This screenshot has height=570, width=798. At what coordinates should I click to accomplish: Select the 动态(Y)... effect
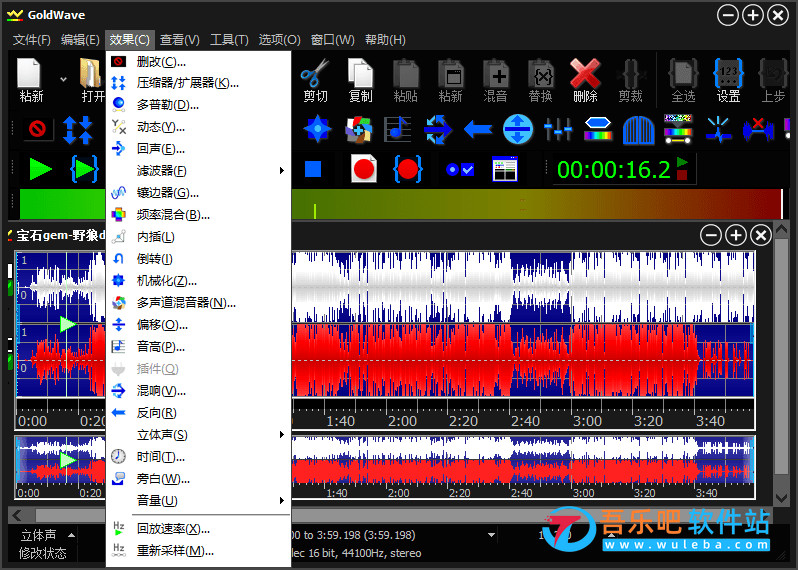198,127
